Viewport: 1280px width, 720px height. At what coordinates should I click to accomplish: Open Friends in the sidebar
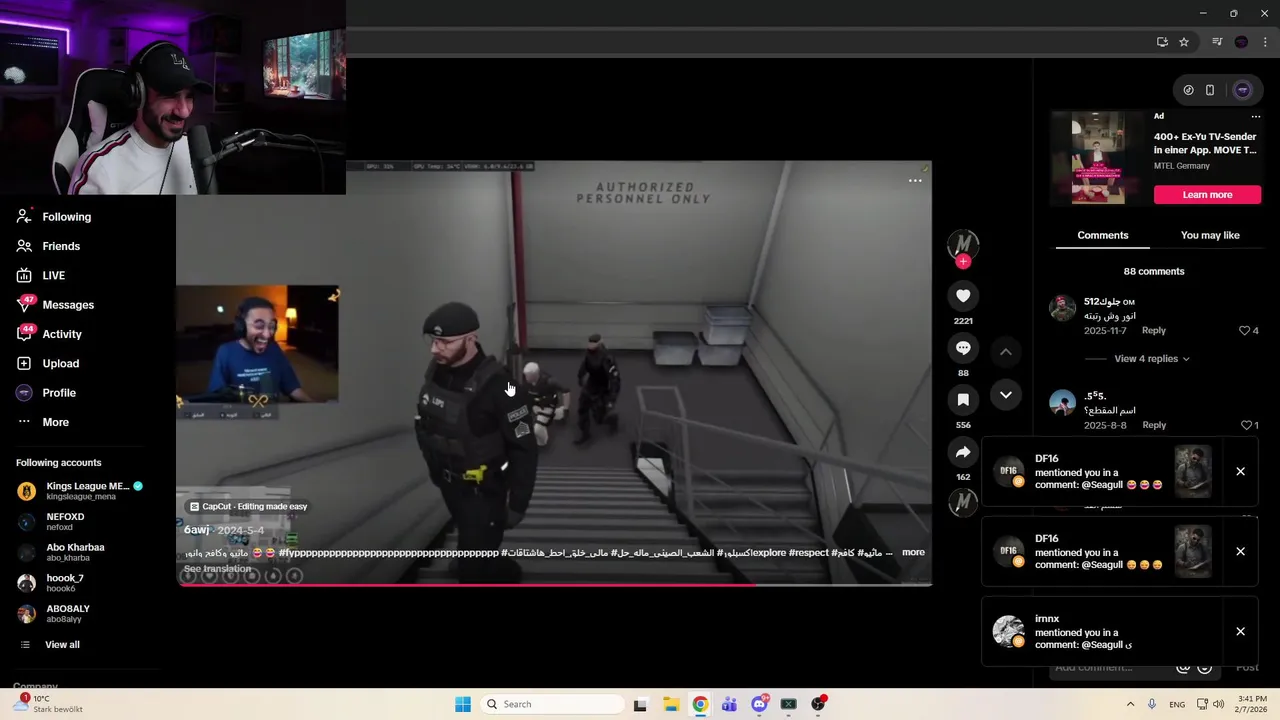pyautogui.click(x=49, y=246)
